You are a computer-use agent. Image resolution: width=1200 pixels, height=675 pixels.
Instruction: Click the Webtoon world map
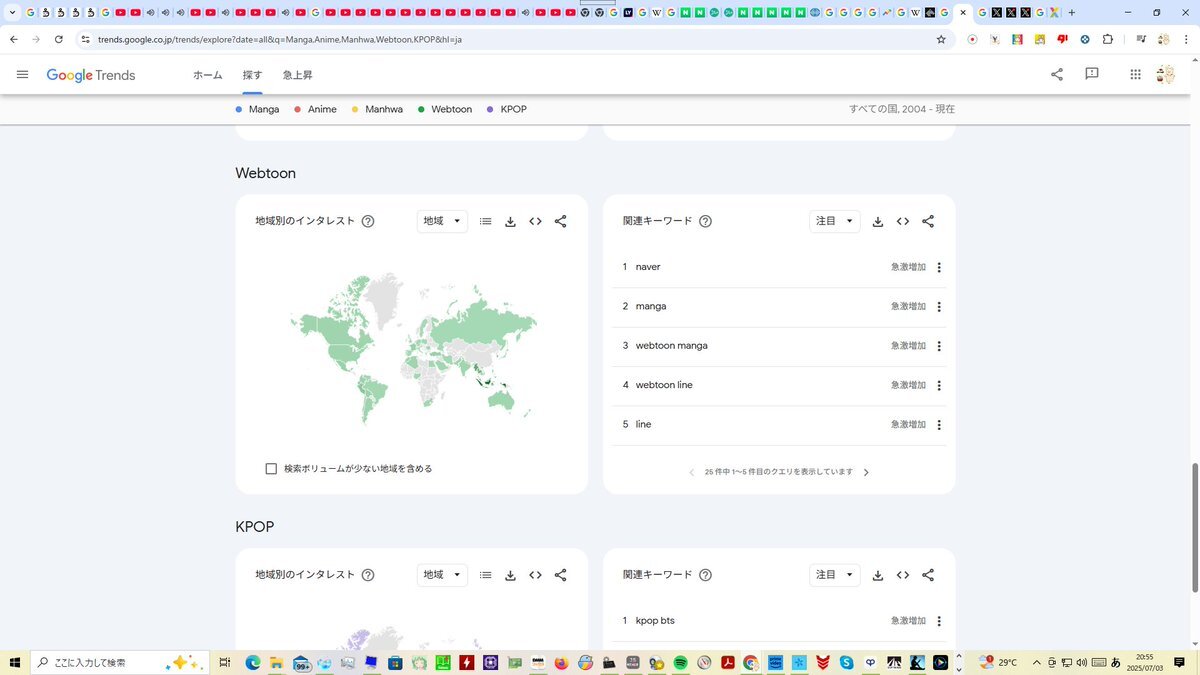[413, 348]
